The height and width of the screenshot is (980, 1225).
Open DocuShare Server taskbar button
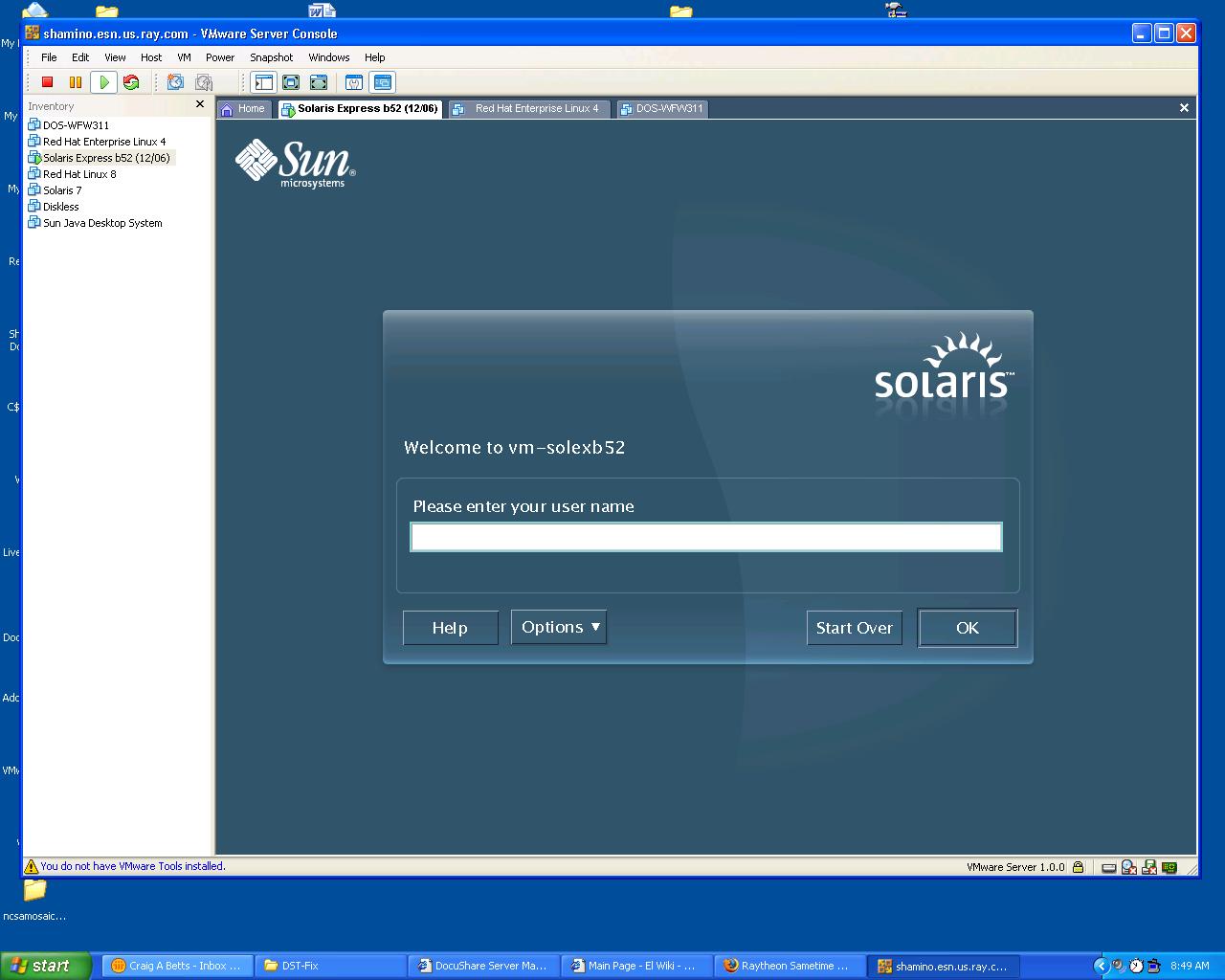click(483, 966)
